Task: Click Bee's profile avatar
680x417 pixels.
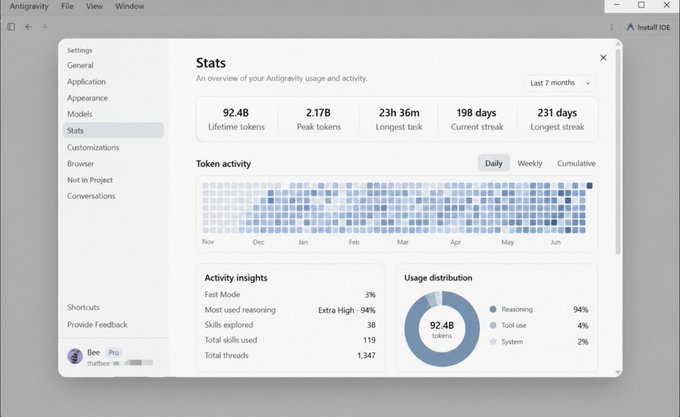Action: coord(75,357)
